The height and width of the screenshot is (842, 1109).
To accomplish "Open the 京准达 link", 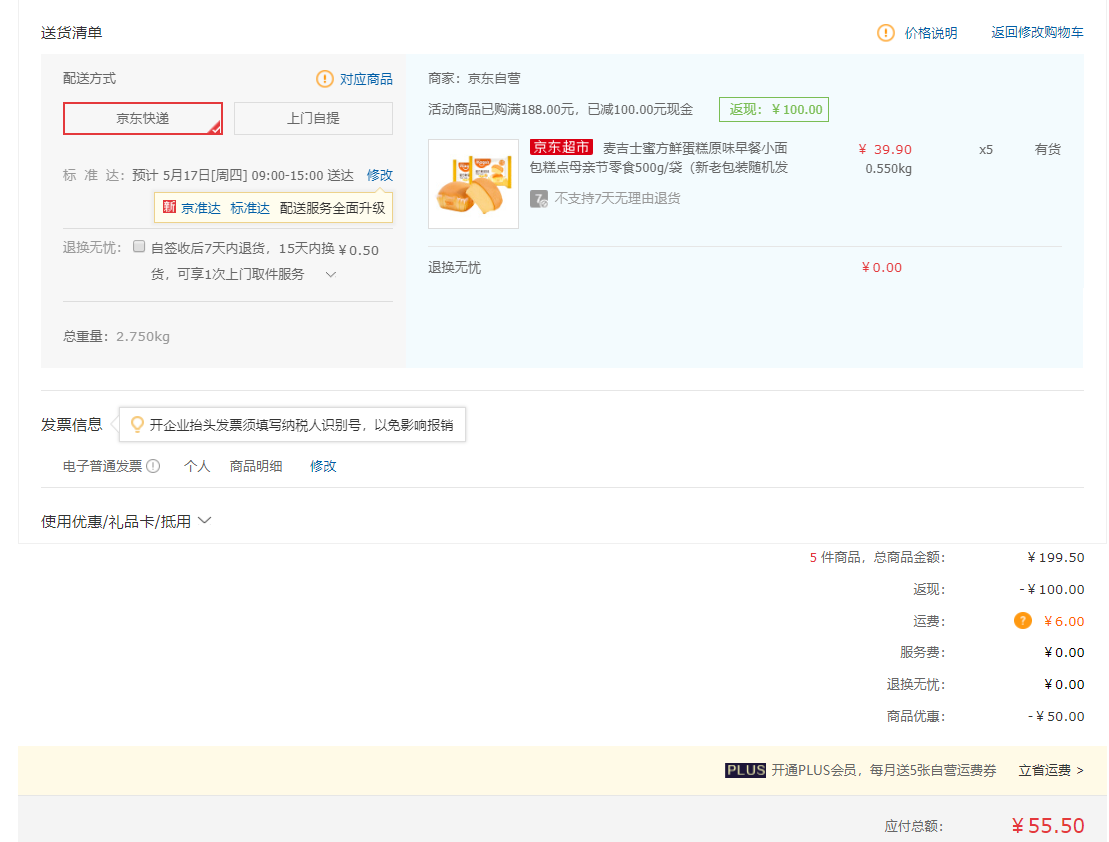I will [201, 208].
